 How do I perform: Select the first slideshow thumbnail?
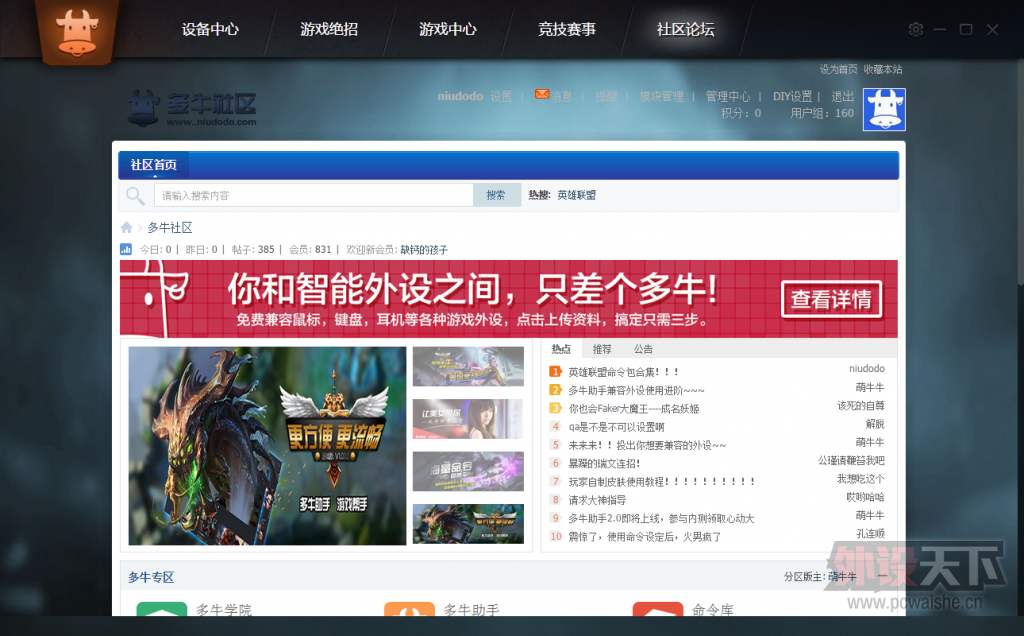point(468,366)
